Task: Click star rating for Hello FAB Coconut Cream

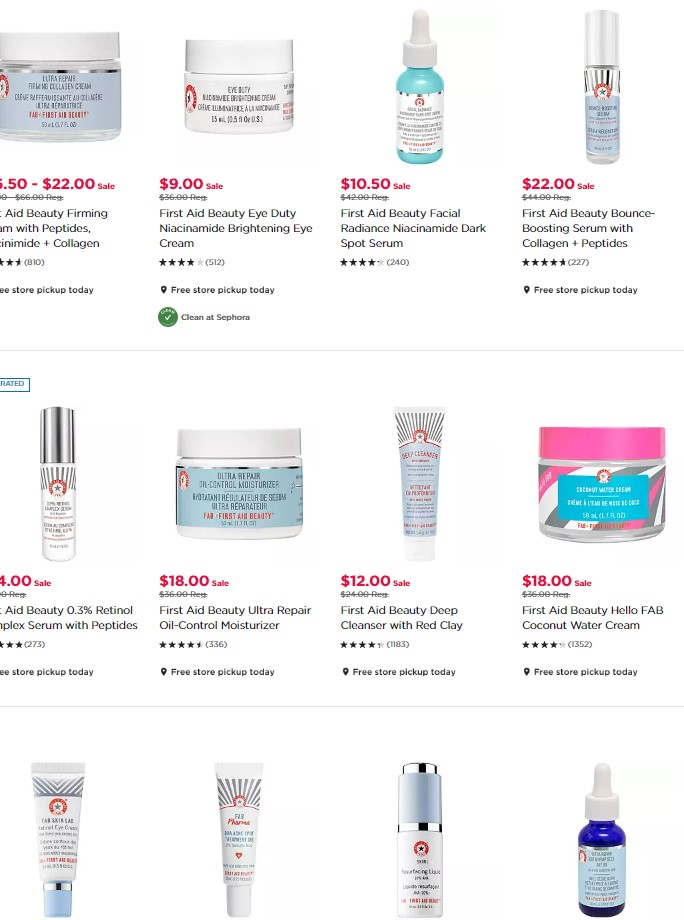Action: pyautogui.click(x=544, y=644)
